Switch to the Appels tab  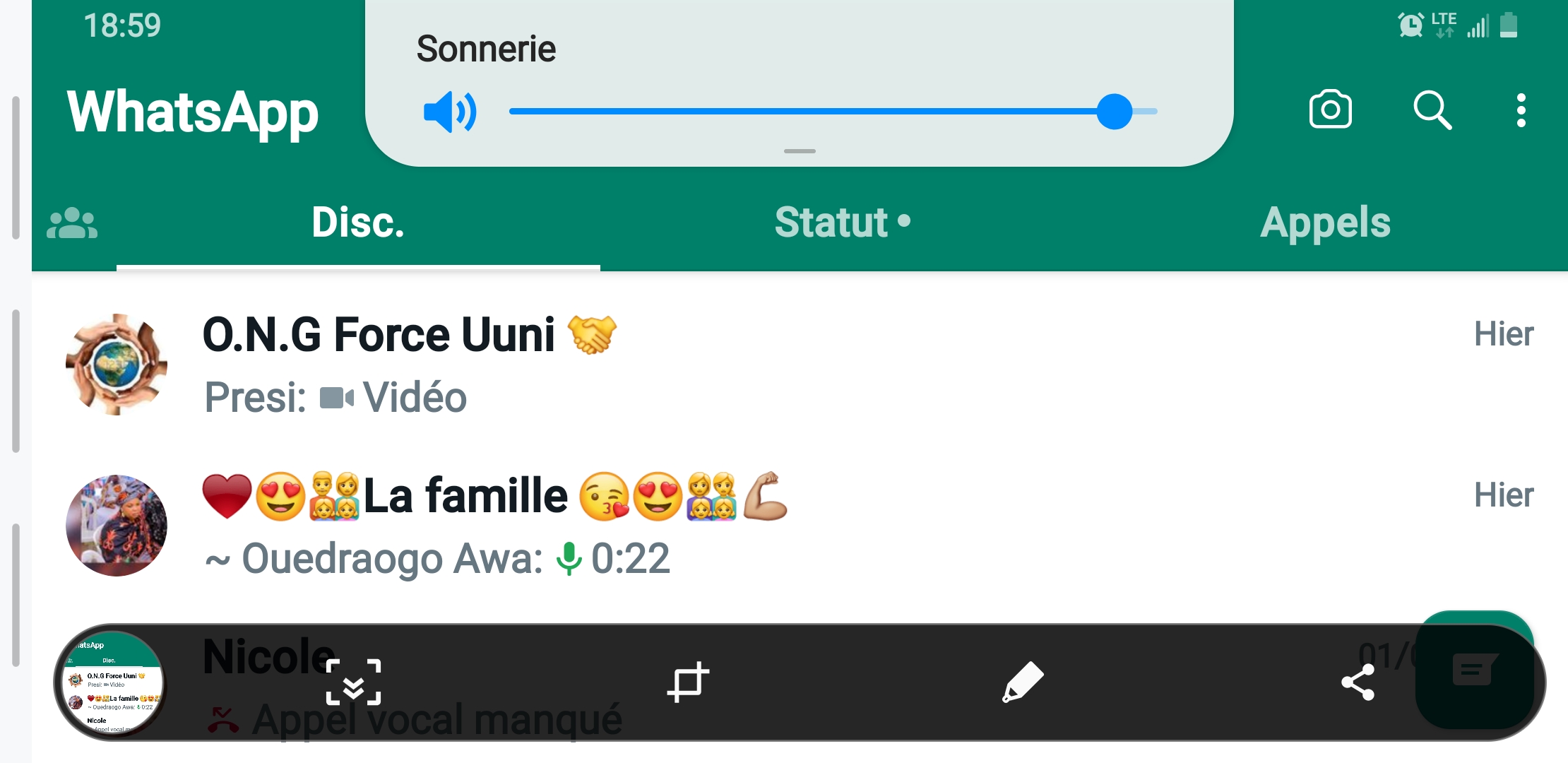pos(1325,223)
